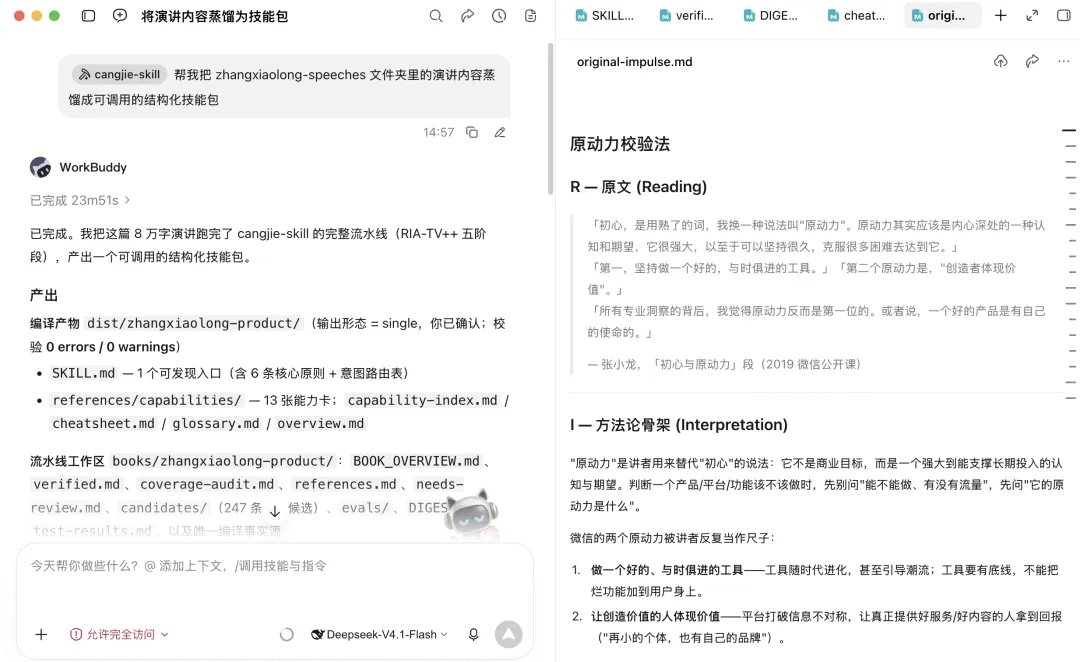The width and height of the screenshot is (1080, 662).
Task: Select the origi... file tab
Action: (x=942, y=15)
